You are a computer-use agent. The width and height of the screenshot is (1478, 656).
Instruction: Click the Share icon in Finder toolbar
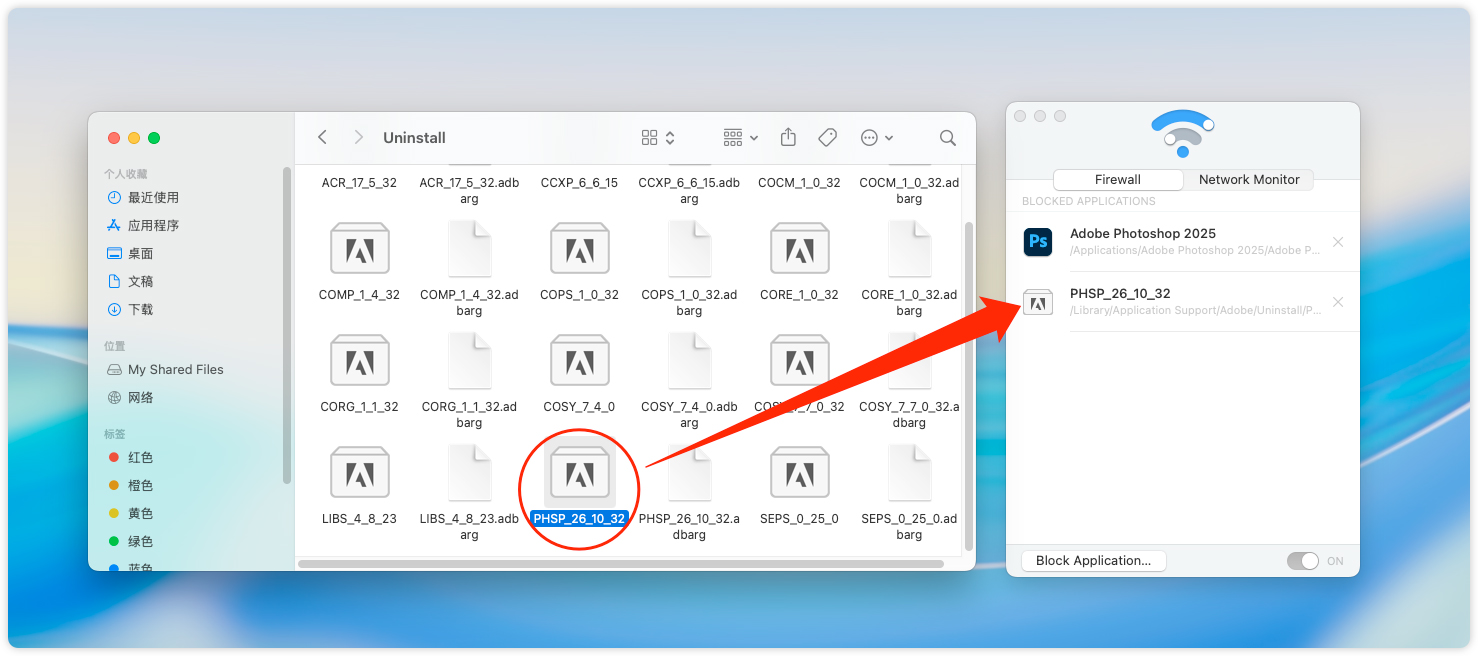(788, 138)
